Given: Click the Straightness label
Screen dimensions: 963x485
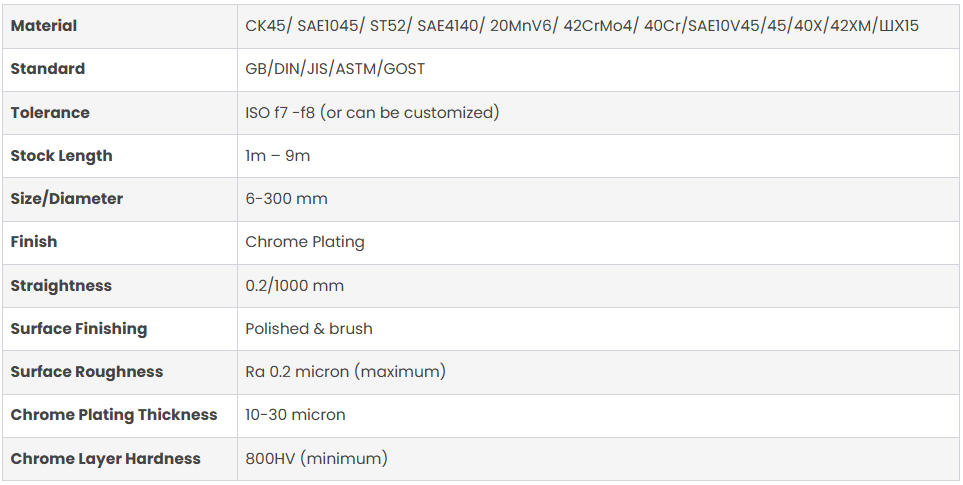Looking at the screenshot, I should tap(61, 286).
